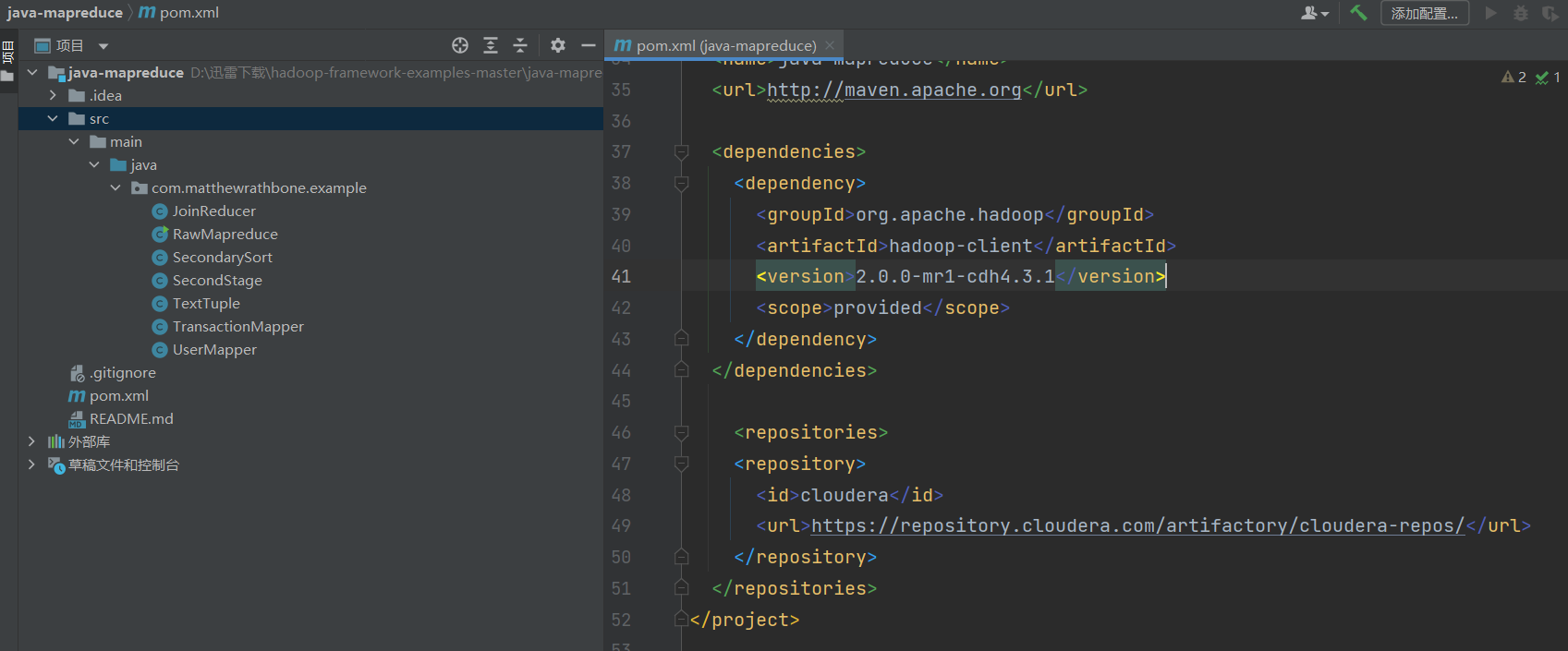Click the green hammer Build Project icon

pos(1357,13)
